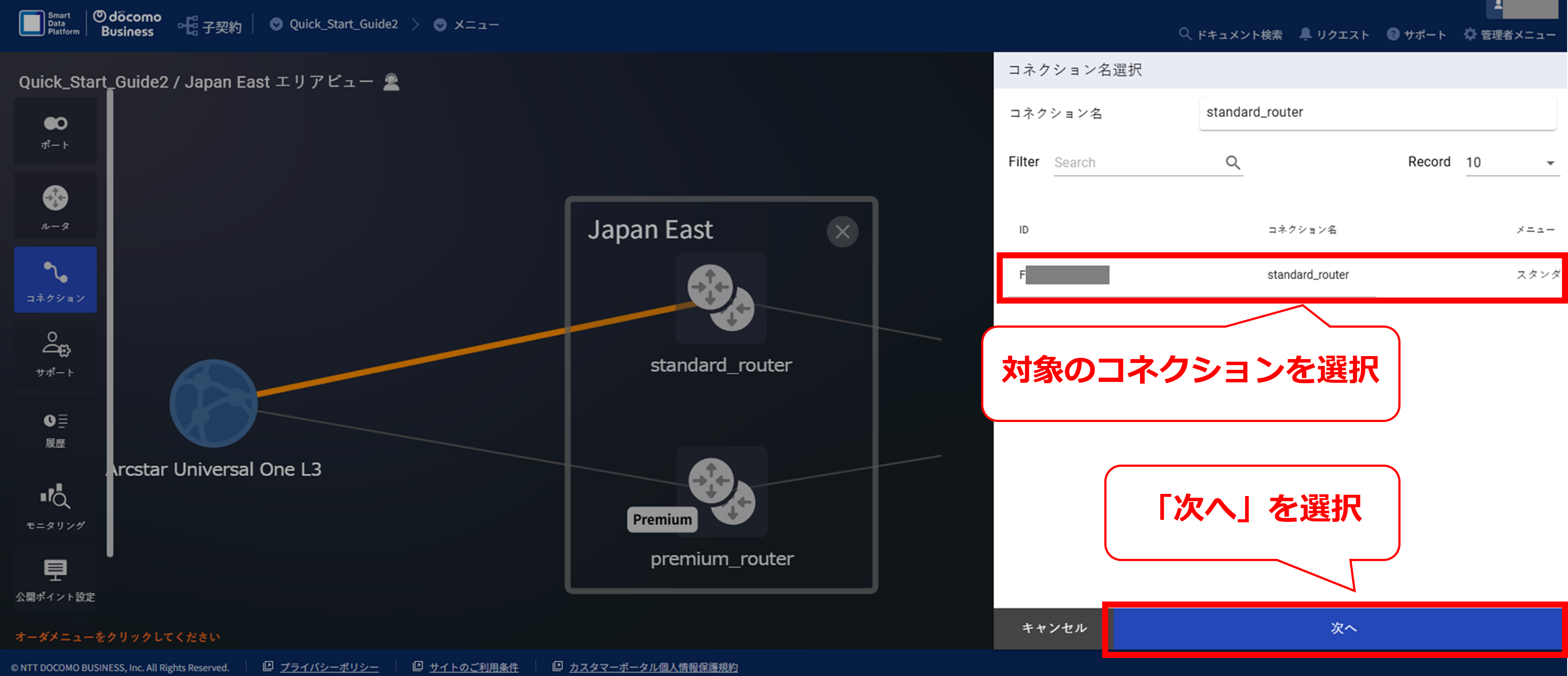Click the Arcstar Universal One L3 node

(213, 403)
